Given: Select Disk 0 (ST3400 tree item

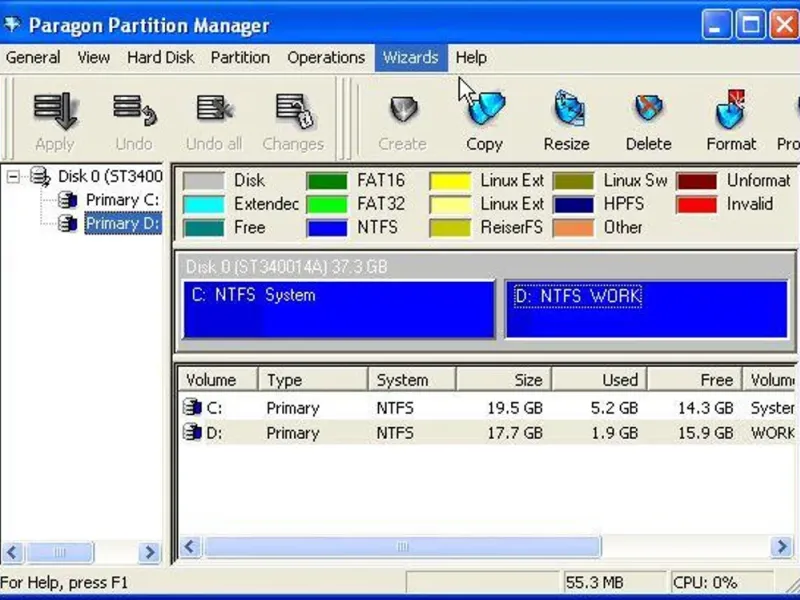Looking at the screenshot, I should point(110,177).
